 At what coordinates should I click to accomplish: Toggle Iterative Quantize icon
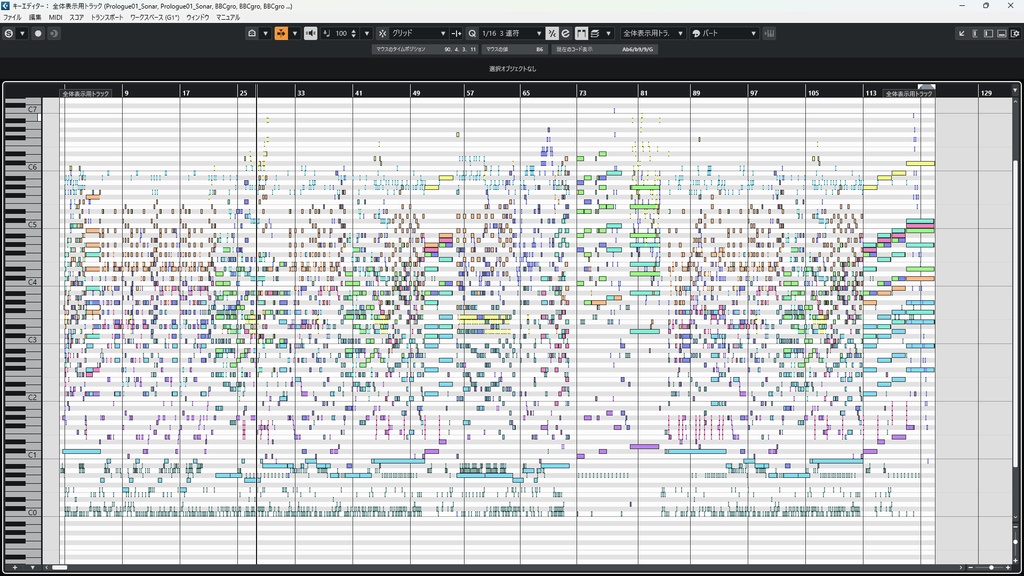(552, 33)
